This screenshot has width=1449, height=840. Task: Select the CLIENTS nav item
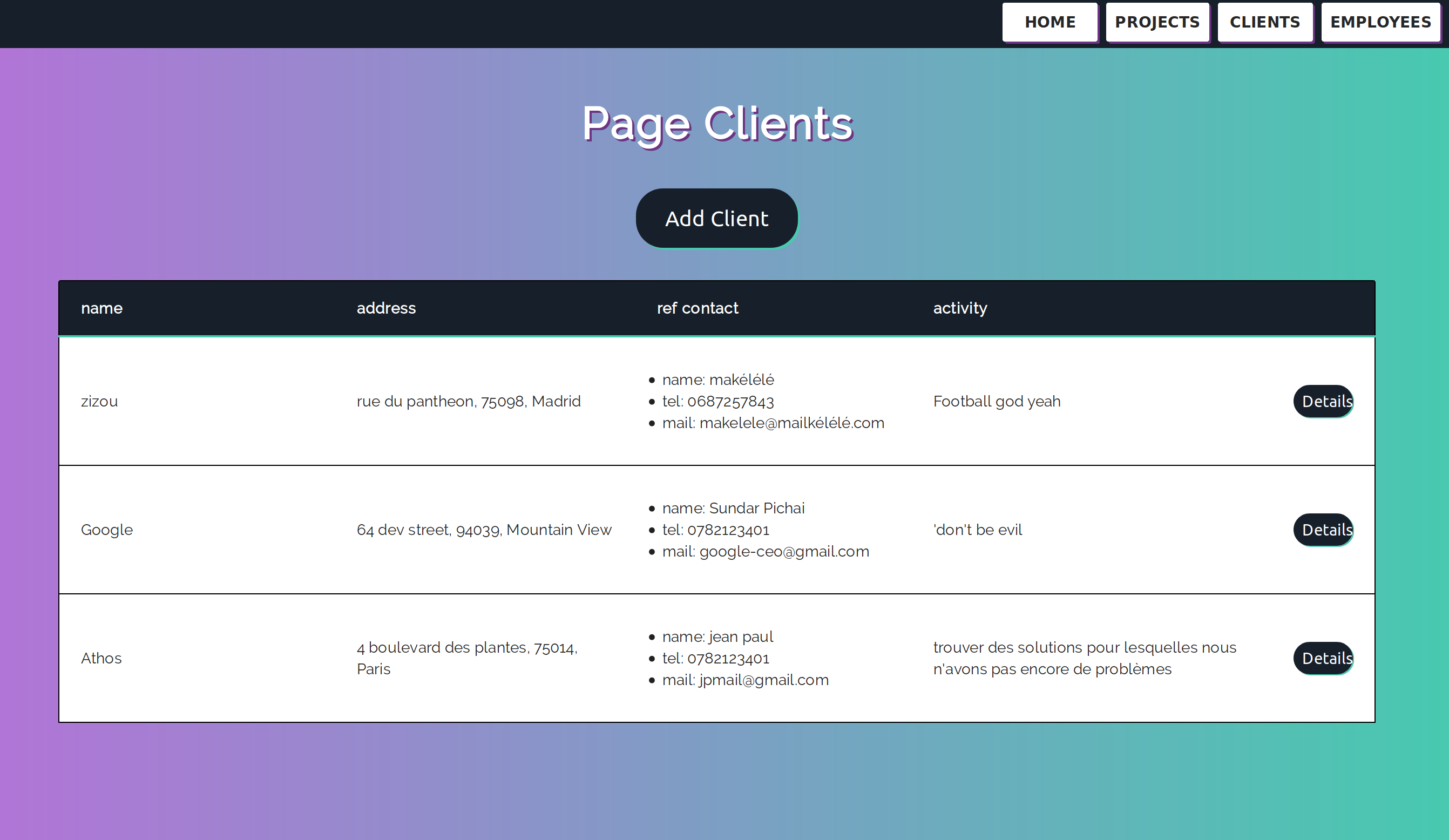pos(1264,22)
